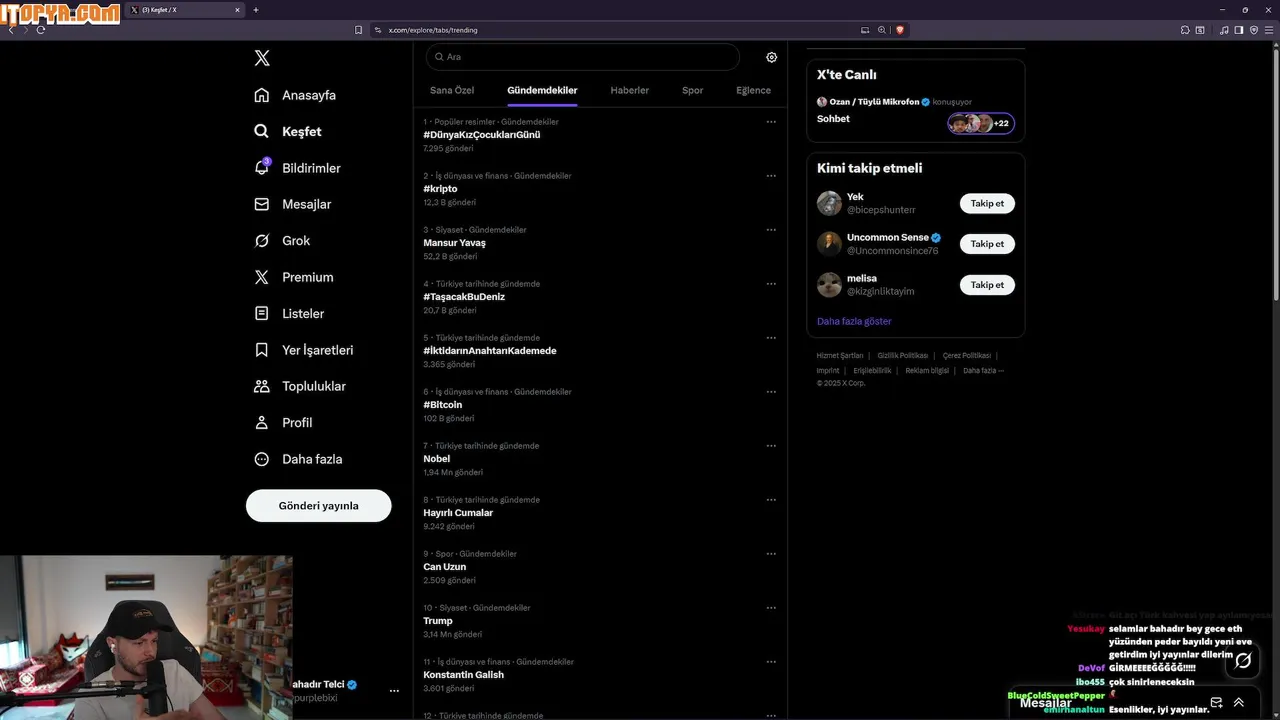The image size is (1280, 720).
Task: Open Profil page
Action: click(x=283, y=422)
